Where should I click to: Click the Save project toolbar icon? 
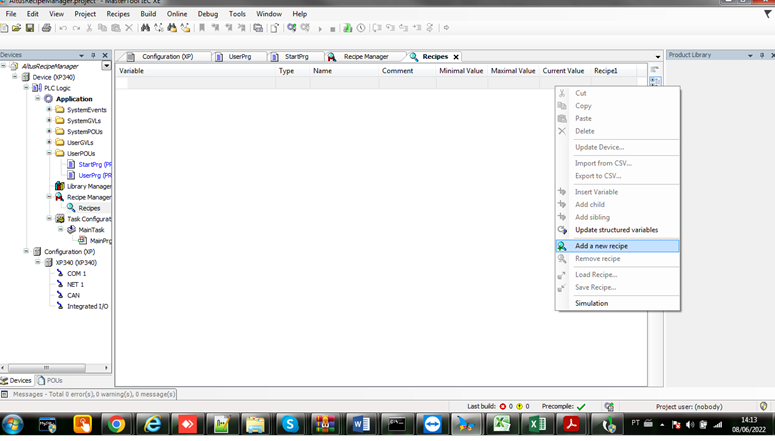pos(31,28)
